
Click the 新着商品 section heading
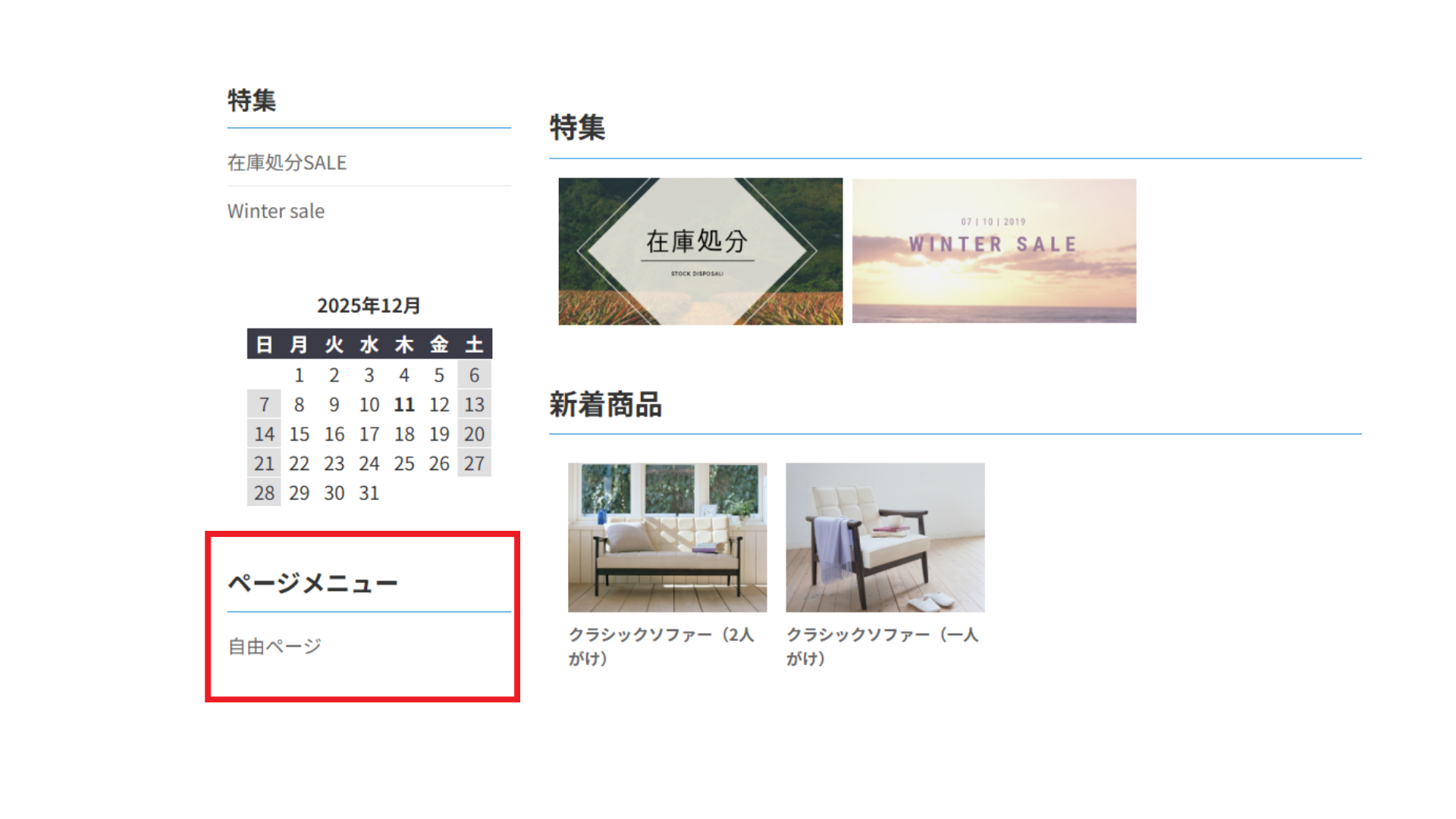pos(605,405)
